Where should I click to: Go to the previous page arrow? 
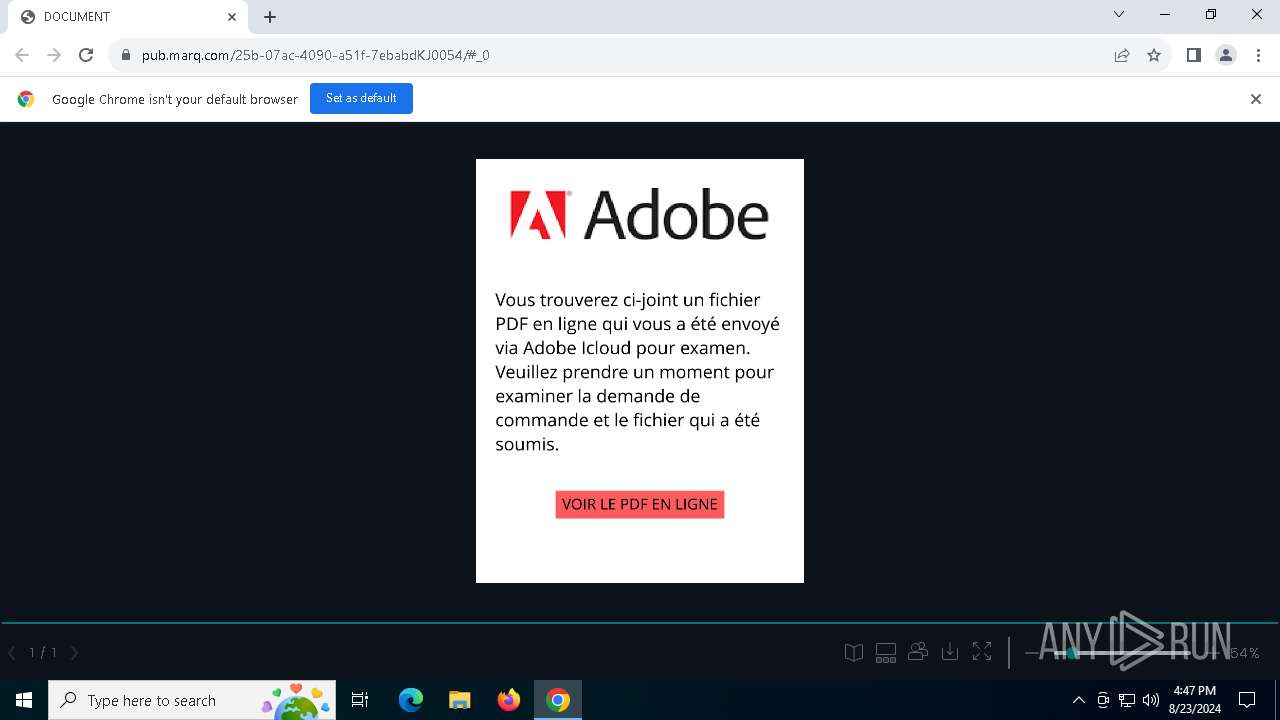click(x=12, y=653)
